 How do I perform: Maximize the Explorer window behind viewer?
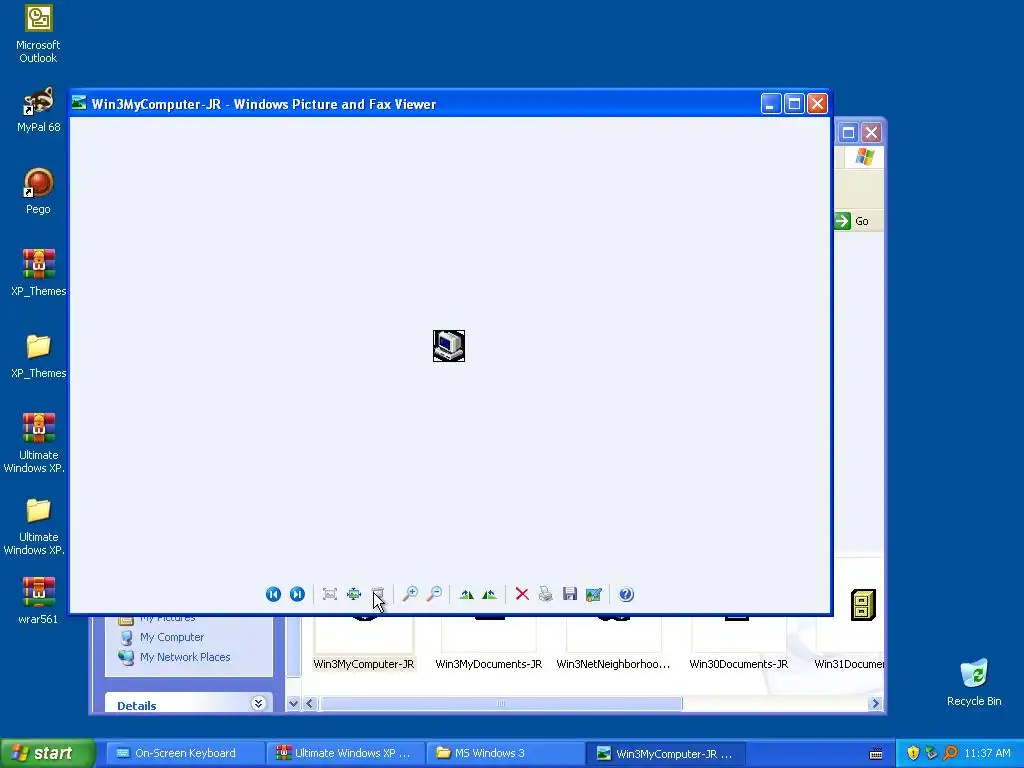(848, 133)
